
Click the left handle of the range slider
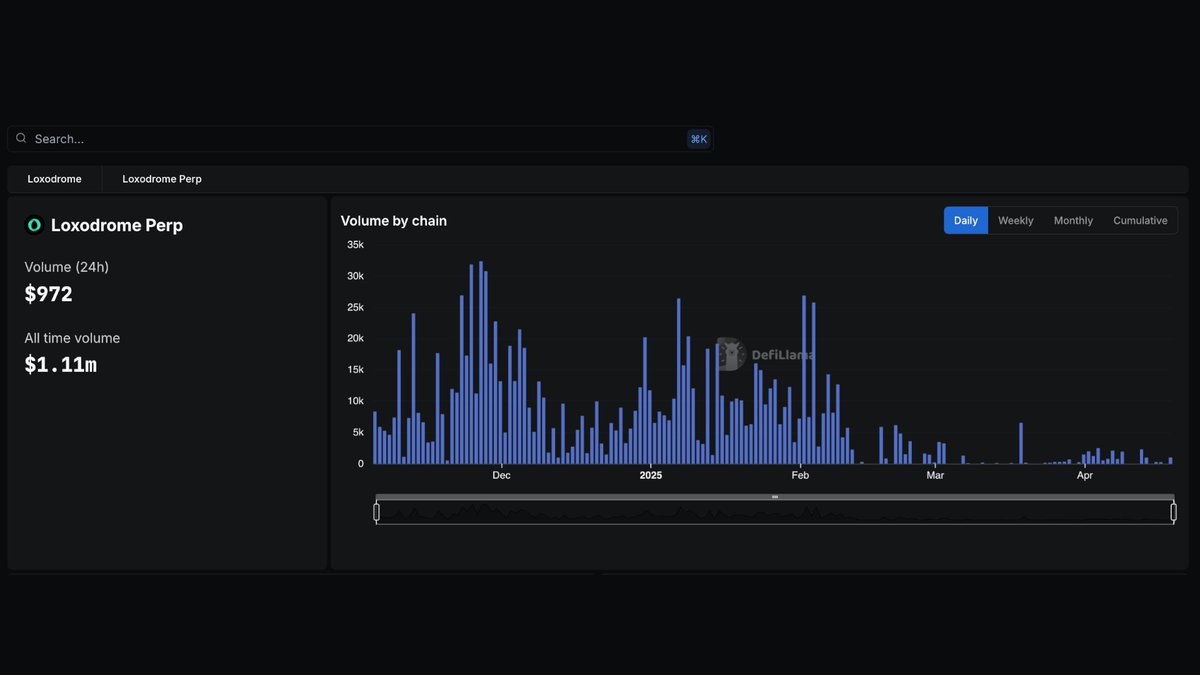377,510
